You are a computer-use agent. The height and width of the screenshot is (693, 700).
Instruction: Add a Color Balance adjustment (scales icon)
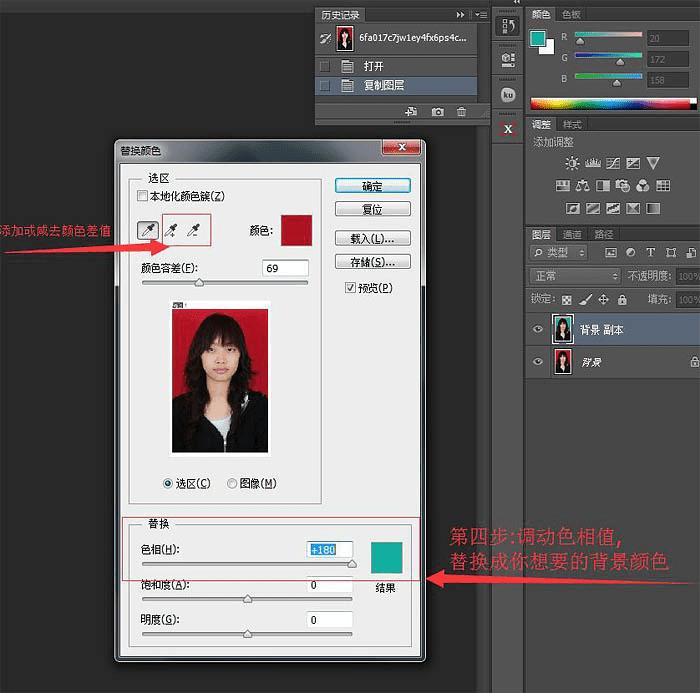tap(581, 186)
